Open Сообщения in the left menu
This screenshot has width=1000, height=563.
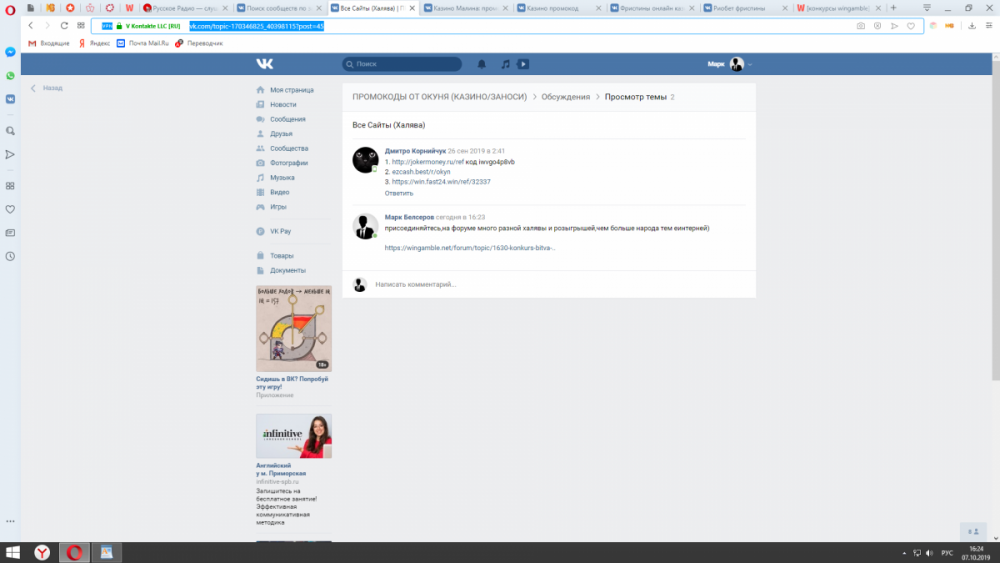pos(287,119)
